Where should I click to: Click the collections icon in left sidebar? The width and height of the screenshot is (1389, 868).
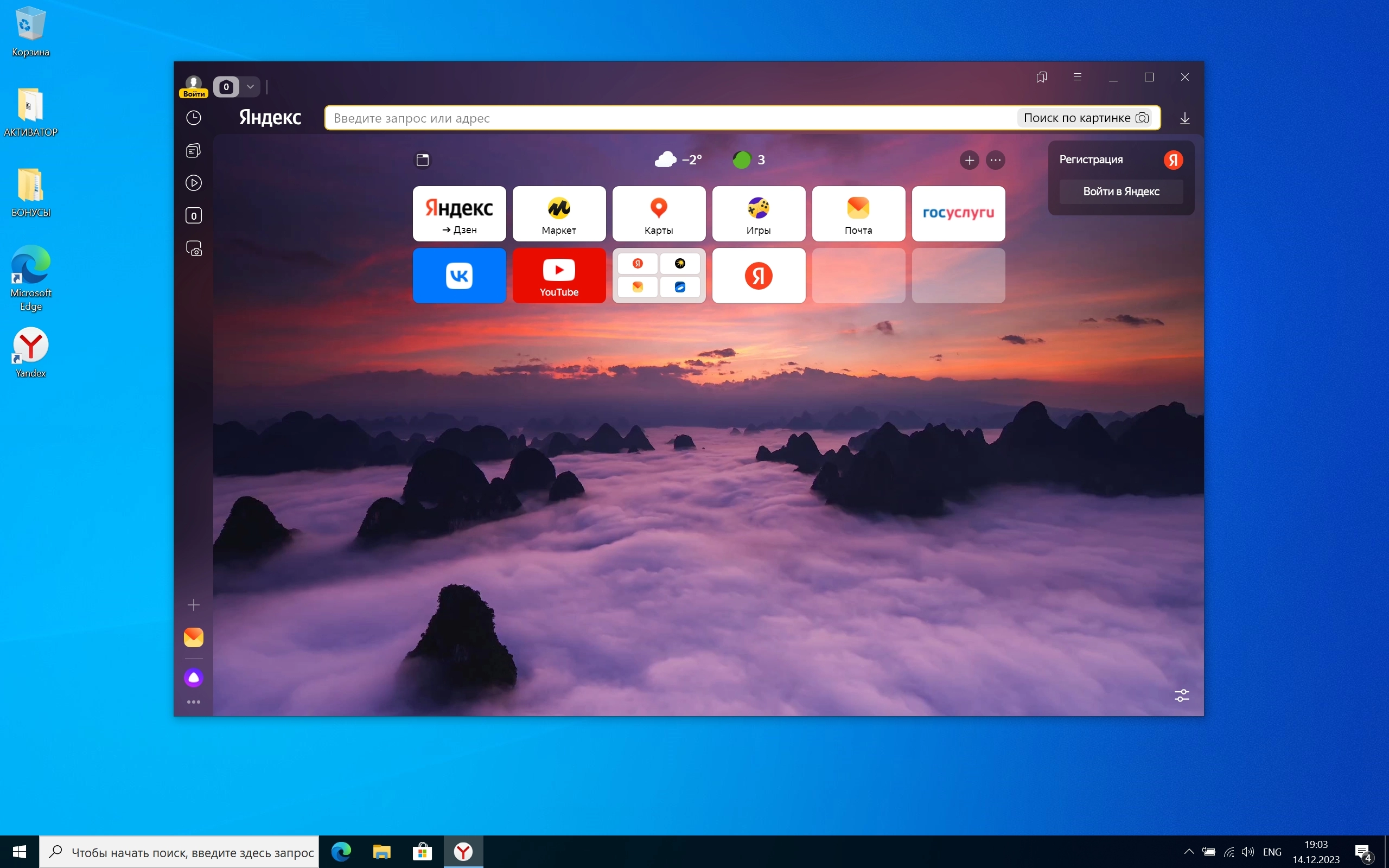(193, 150)
